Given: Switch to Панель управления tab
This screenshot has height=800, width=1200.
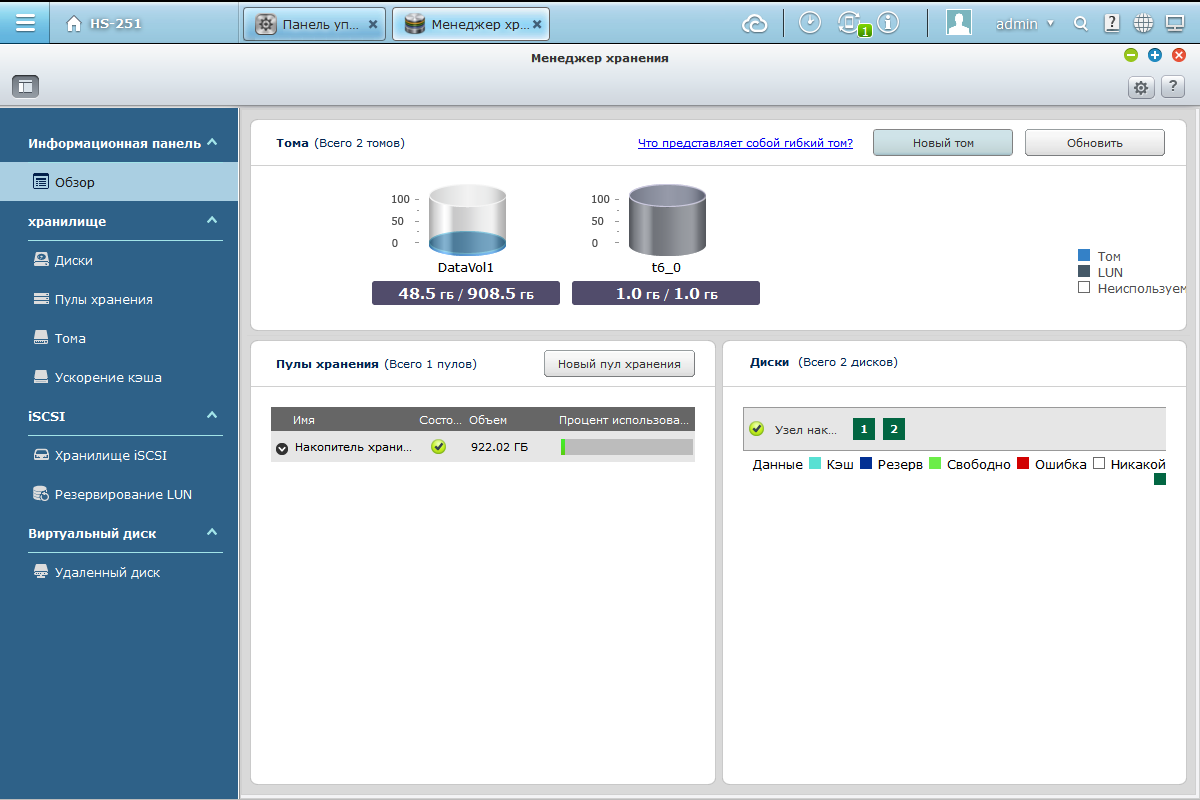Looking at the screenshot, I should coord(314,24).
